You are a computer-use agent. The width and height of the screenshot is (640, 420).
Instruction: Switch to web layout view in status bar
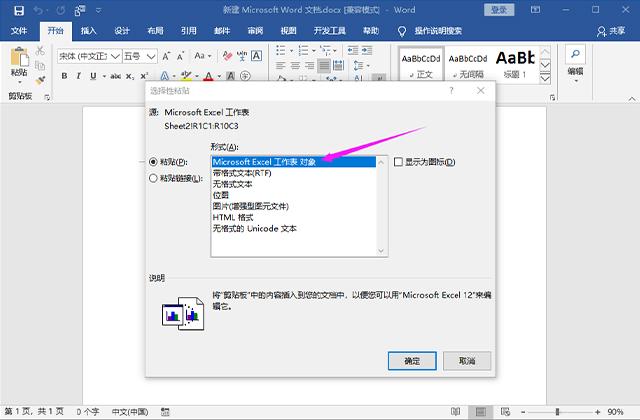[x=505, y=411]
